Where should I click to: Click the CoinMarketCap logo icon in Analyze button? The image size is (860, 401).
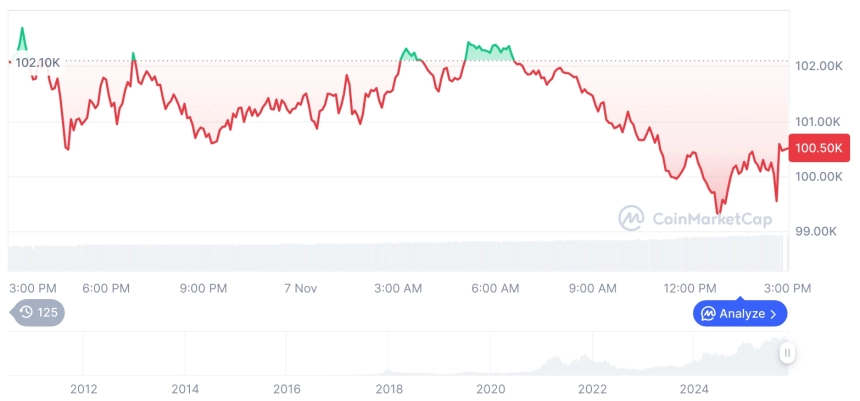[x=708, y=314]
